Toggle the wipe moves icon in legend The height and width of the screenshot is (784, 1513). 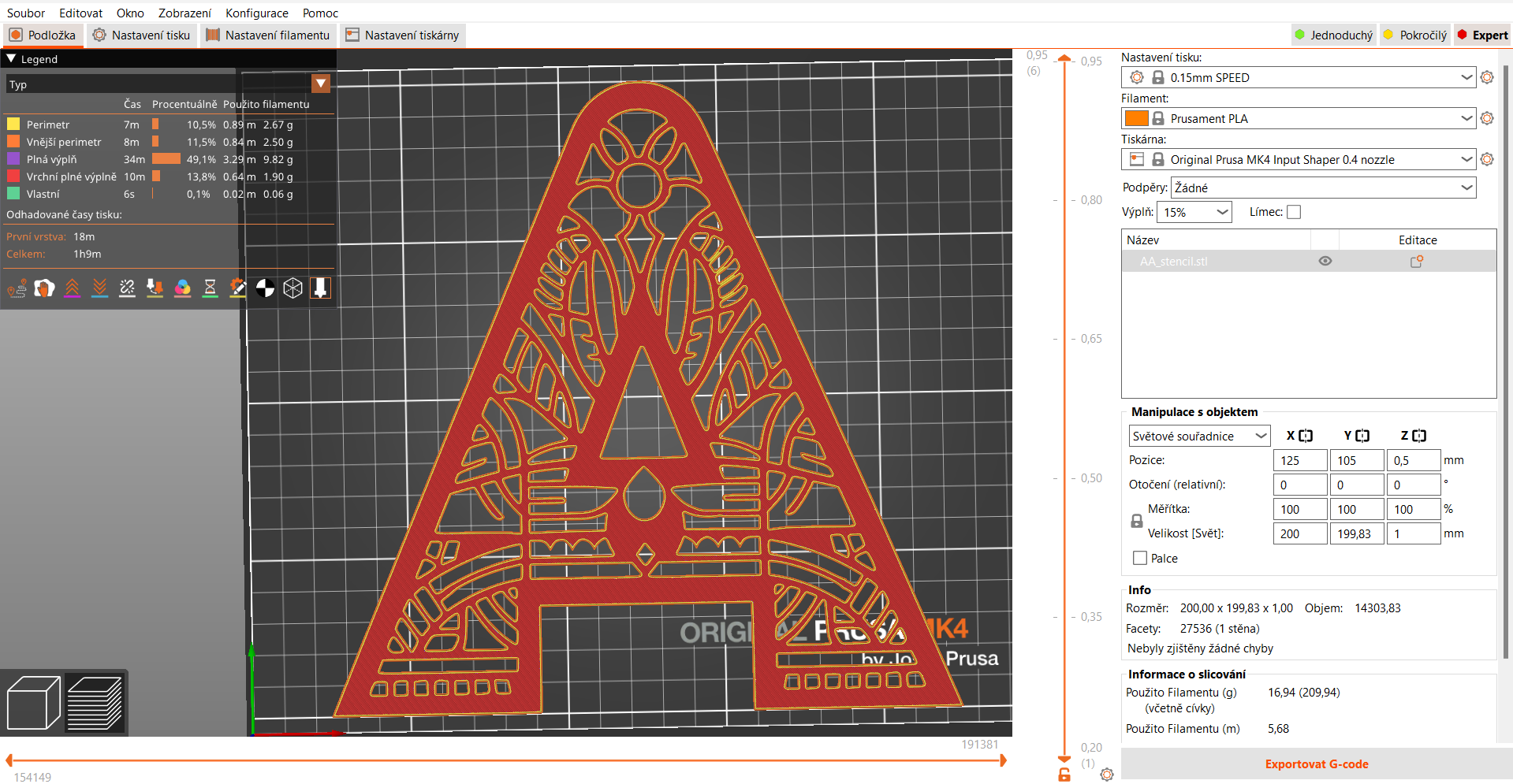point(44,288)
